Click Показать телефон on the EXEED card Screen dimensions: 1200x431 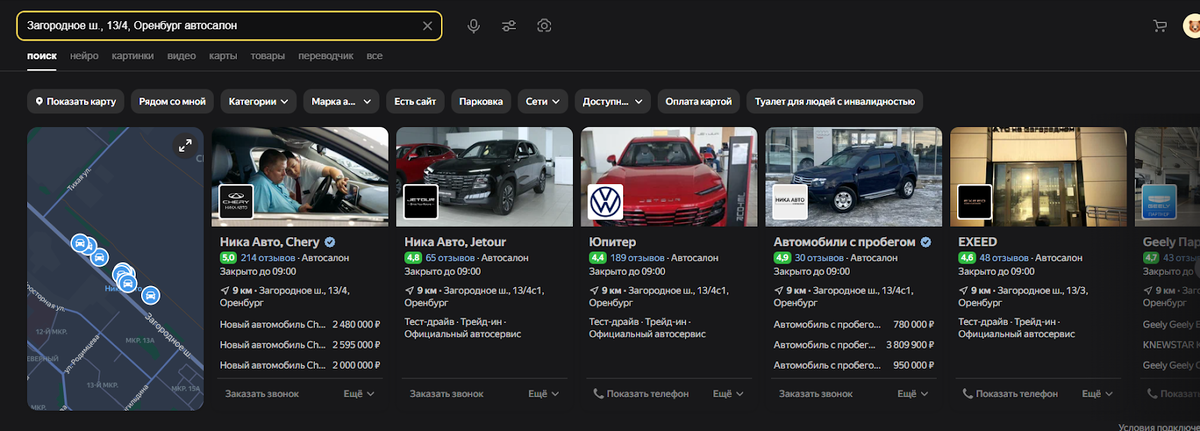[1009, 394]
